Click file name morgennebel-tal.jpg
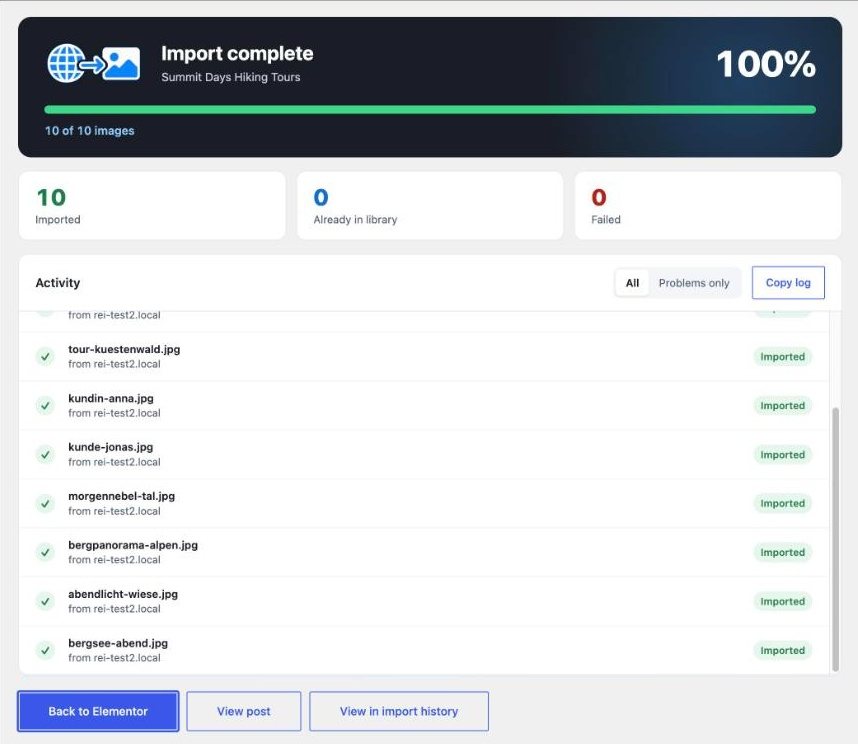The height and width of the screenshot is (744, 858). pos(121,496)
